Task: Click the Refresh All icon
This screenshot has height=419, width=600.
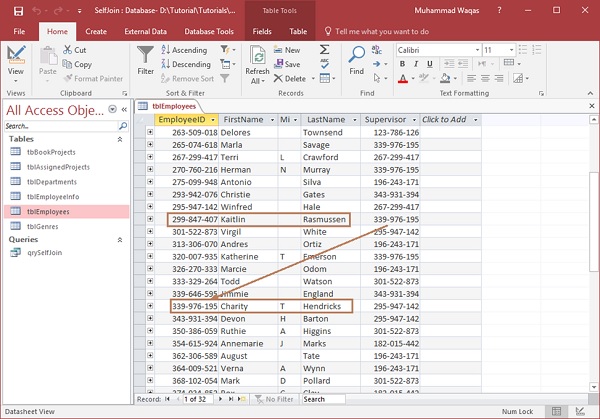Action: pyautogui.click(x=257, y=56)
